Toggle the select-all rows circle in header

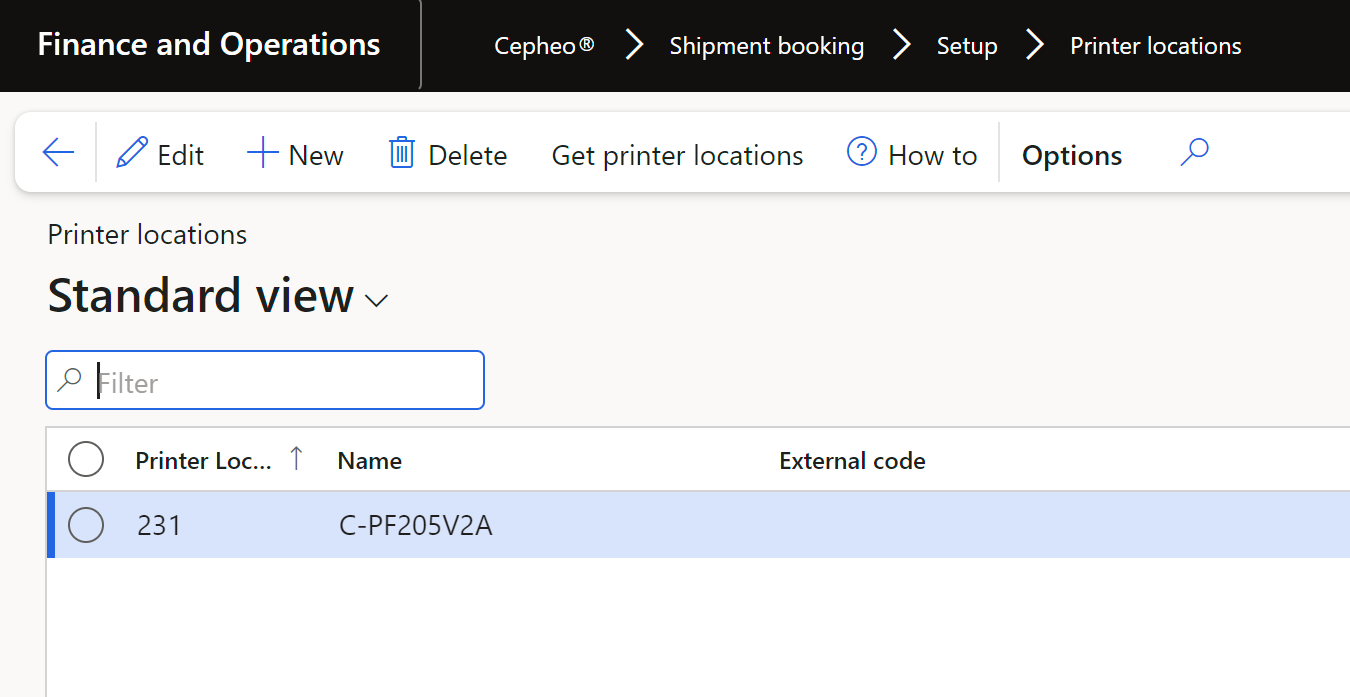[x=86, y=460]
